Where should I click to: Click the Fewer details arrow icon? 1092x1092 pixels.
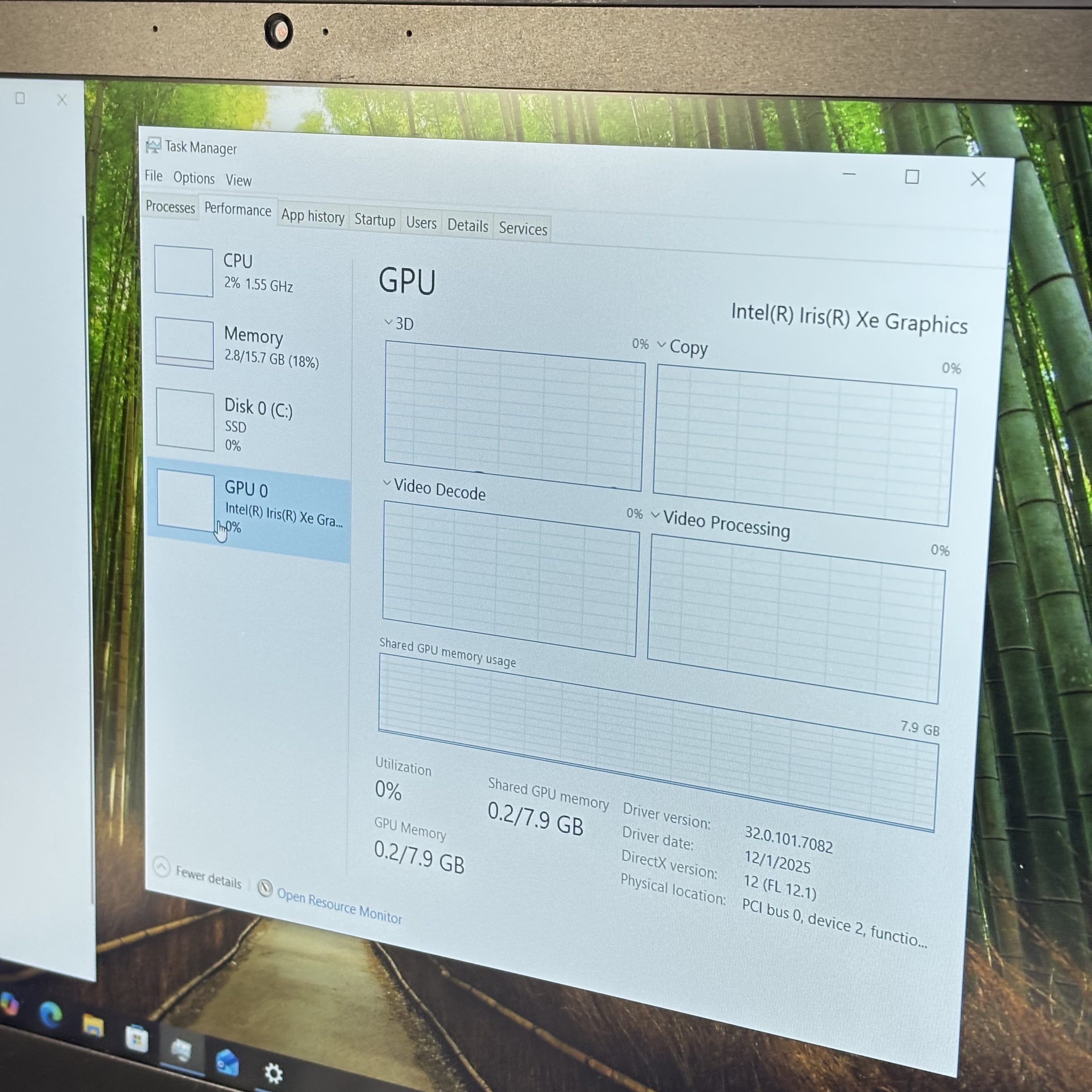(x=162, y=866)
